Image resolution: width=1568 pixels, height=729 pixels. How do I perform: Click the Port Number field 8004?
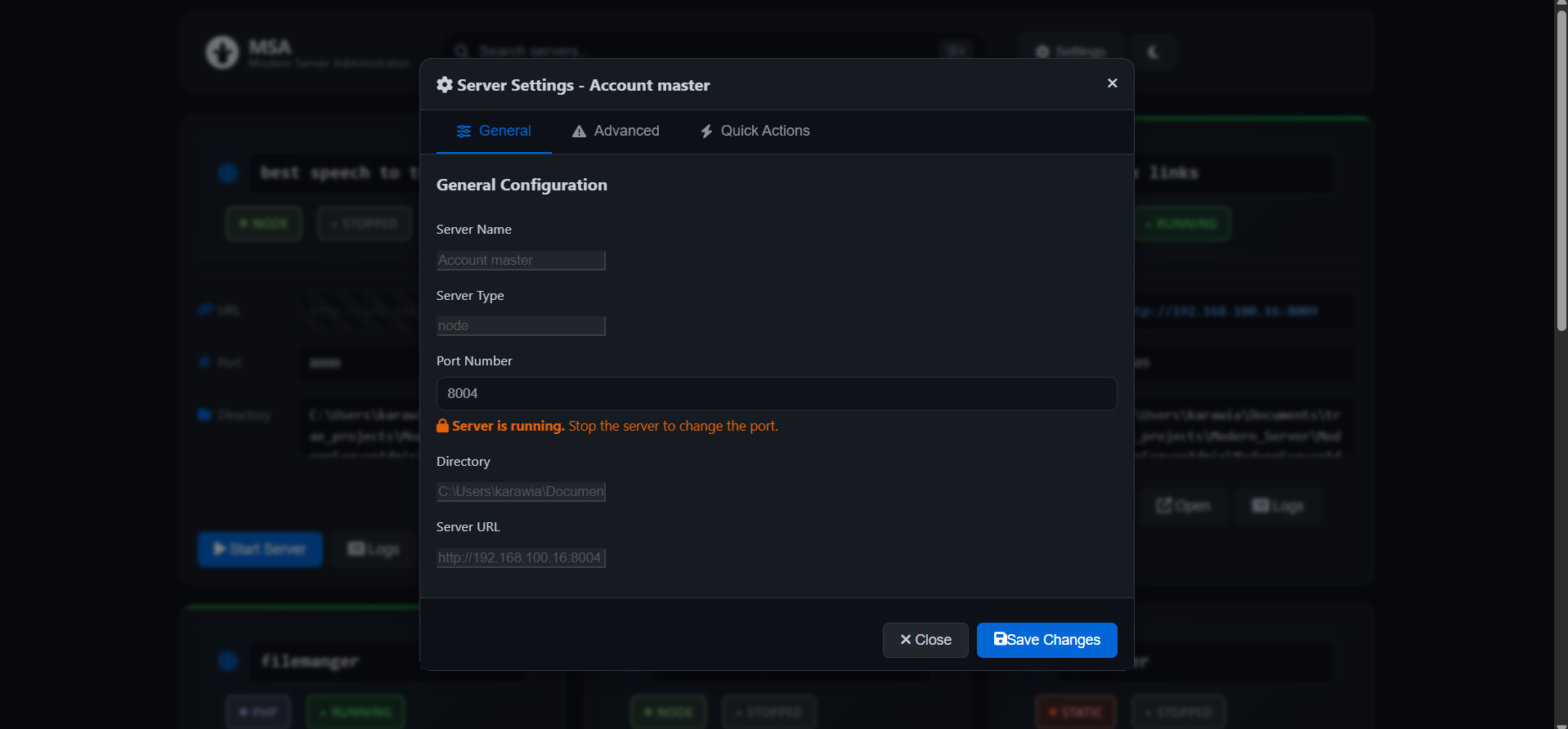(777, 394)
